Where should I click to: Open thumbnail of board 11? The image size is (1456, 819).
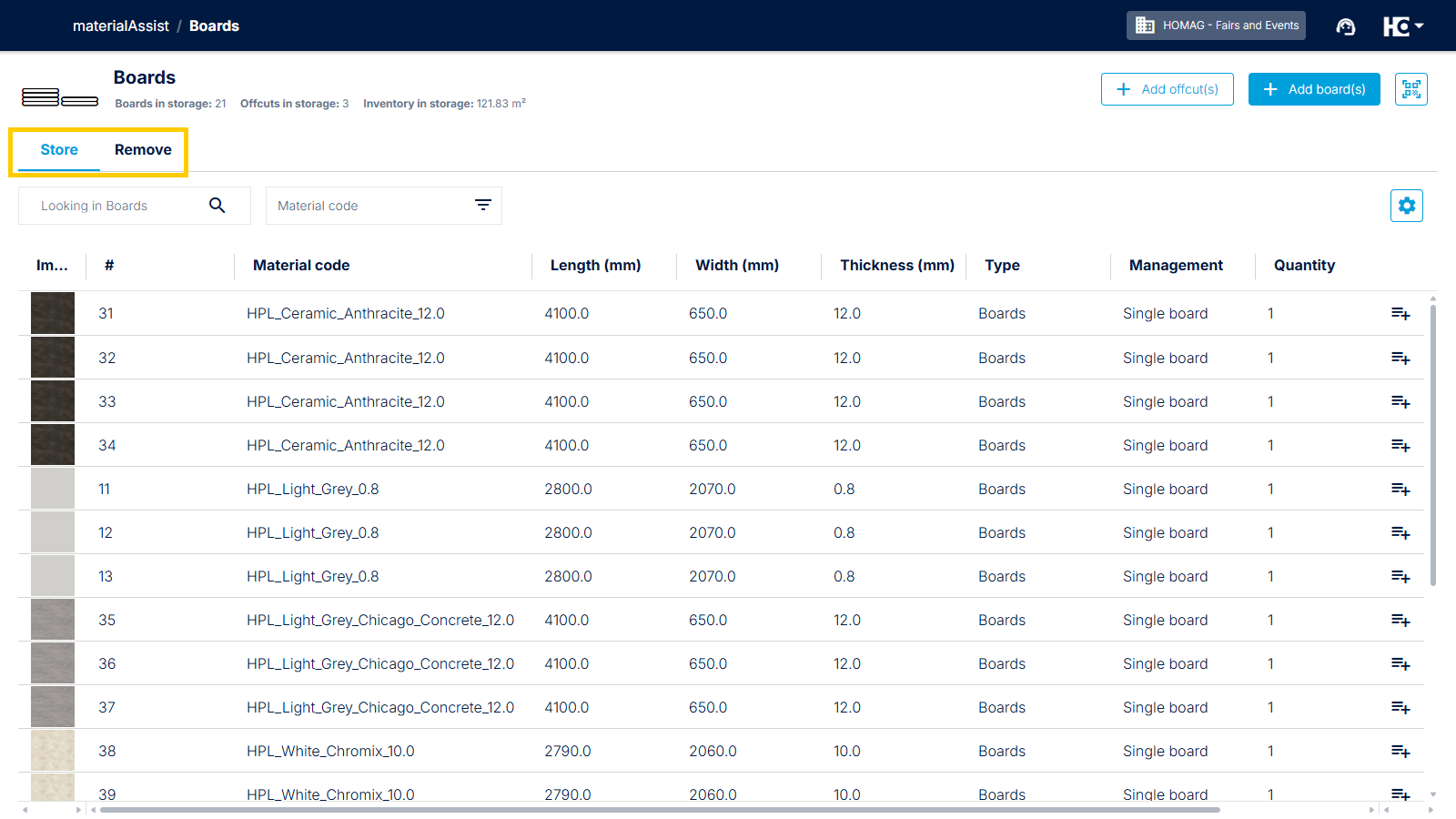[x=53, y=489]
